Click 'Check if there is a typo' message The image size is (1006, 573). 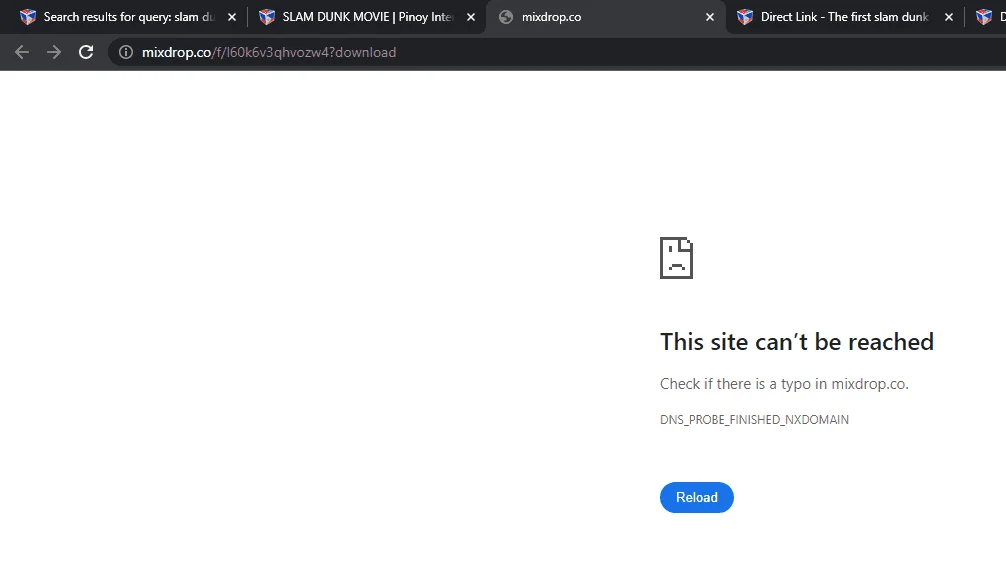[784, 384]
